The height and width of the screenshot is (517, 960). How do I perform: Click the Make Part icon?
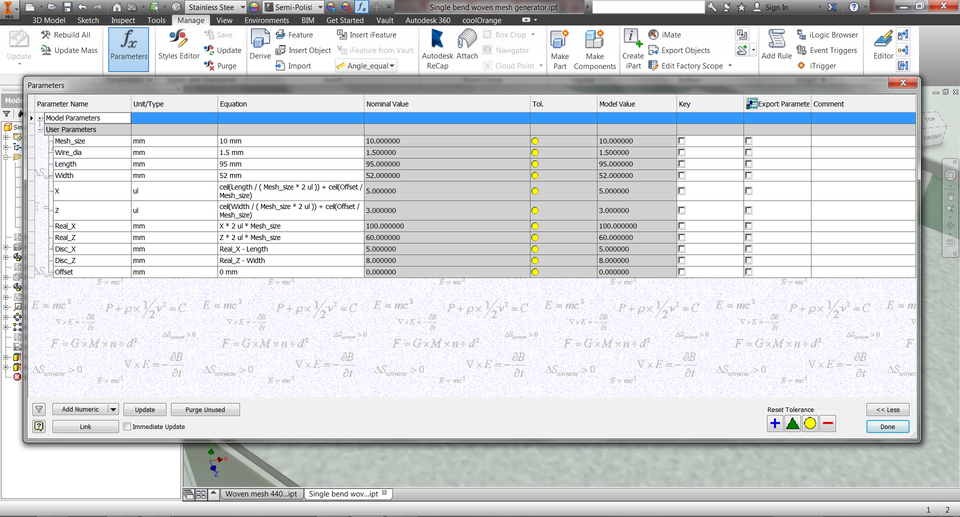(x=559, y=47)
